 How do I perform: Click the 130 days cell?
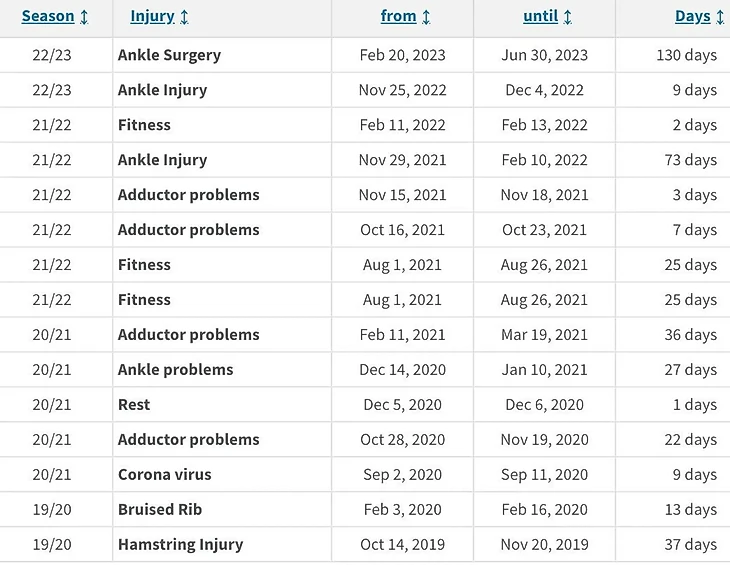coord(686,55)
